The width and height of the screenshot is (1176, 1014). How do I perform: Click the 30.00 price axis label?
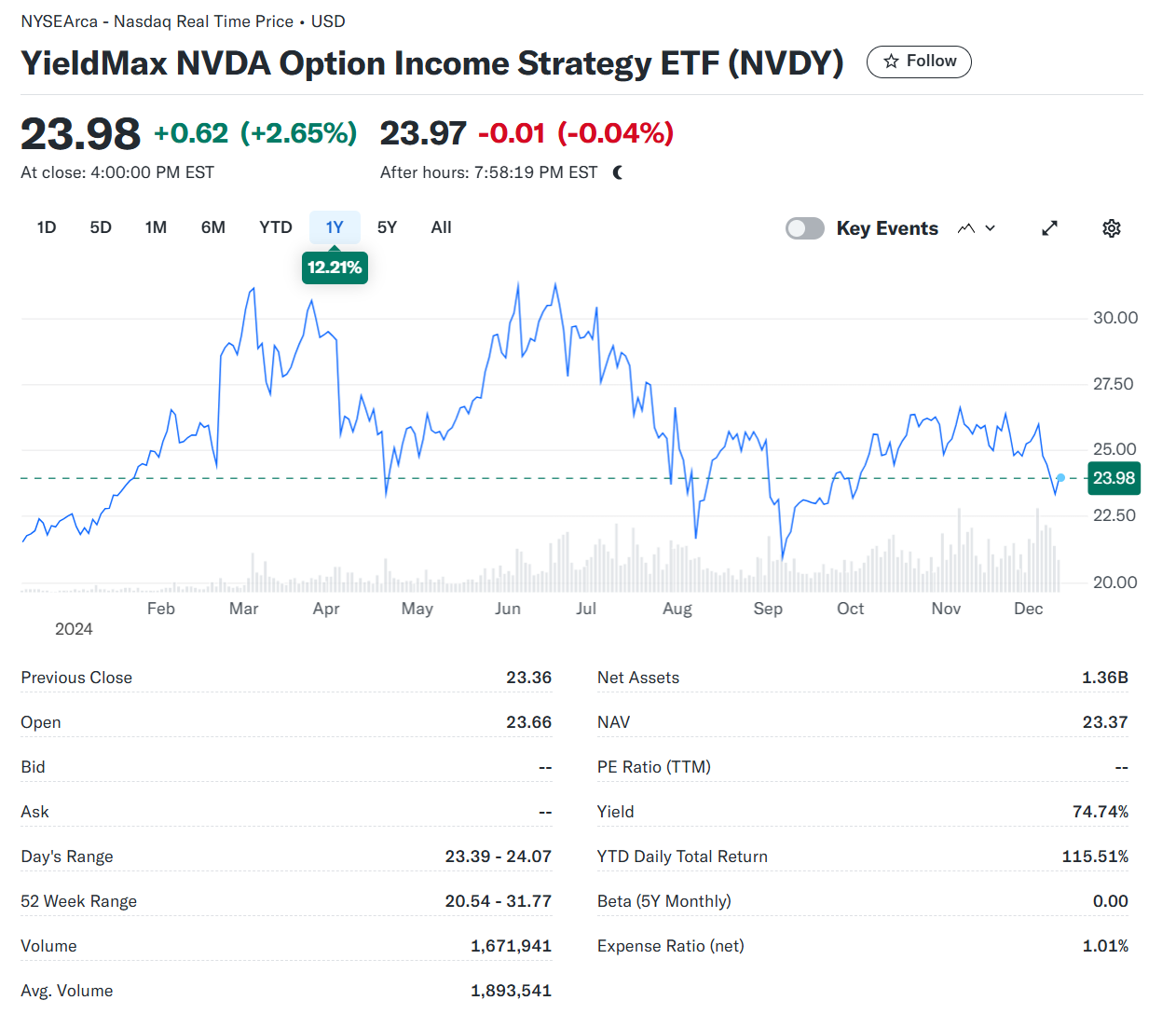pos(1115,318)
